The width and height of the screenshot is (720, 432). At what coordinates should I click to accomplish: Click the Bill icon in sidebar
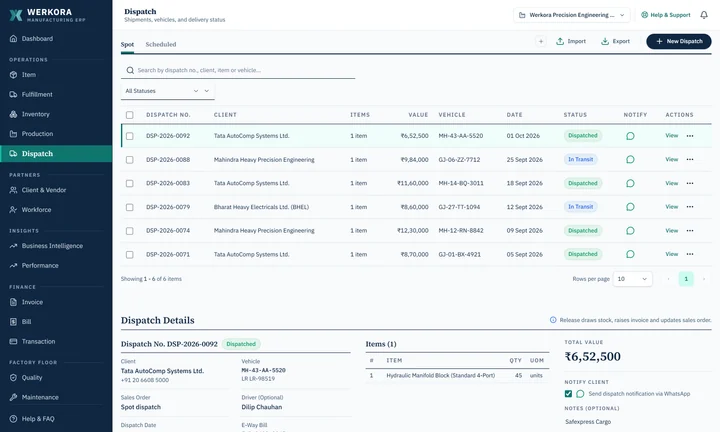[13, 322]
